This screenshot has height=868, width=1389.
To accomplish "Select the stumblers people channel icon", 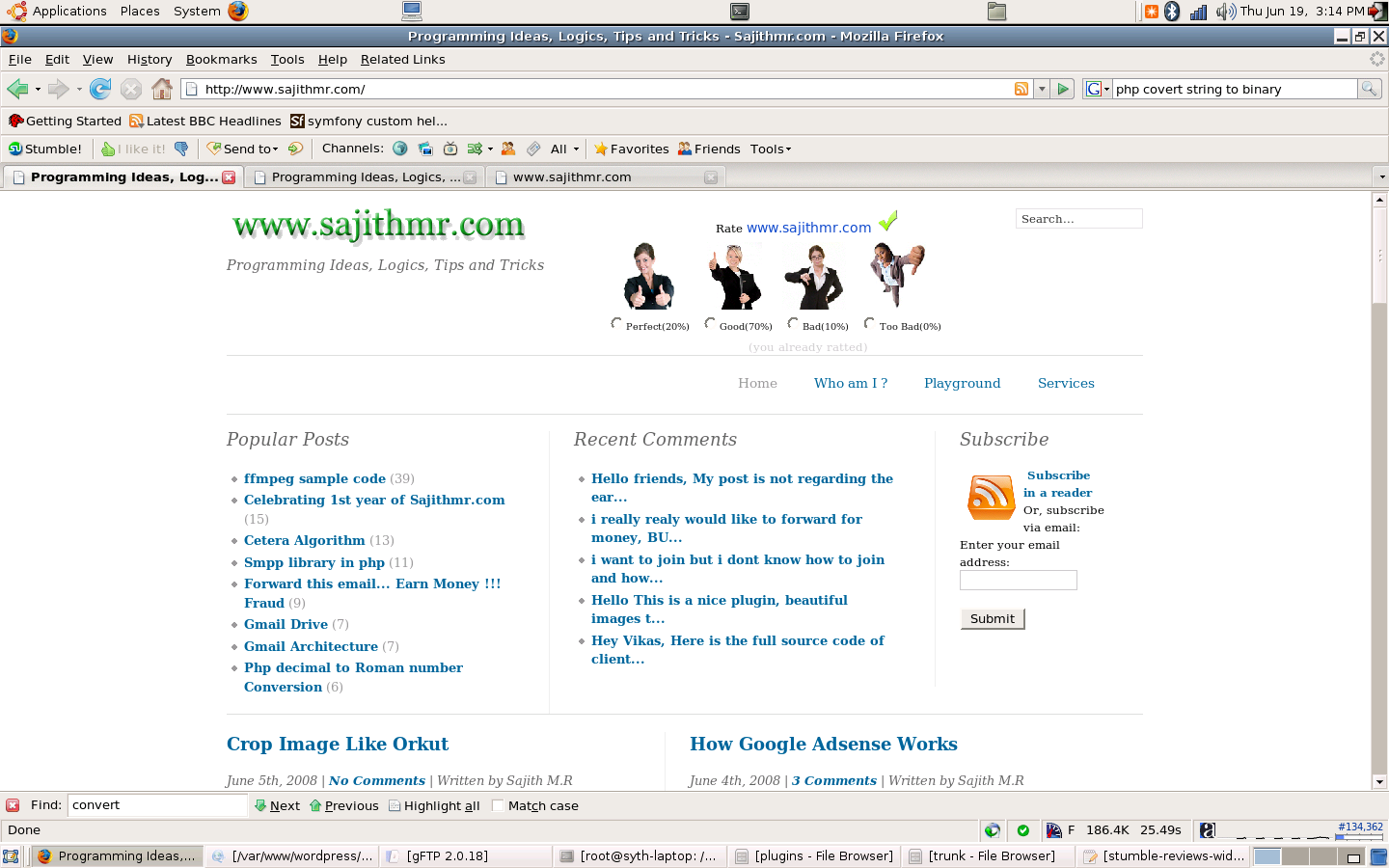I will (x=508, y=149).
